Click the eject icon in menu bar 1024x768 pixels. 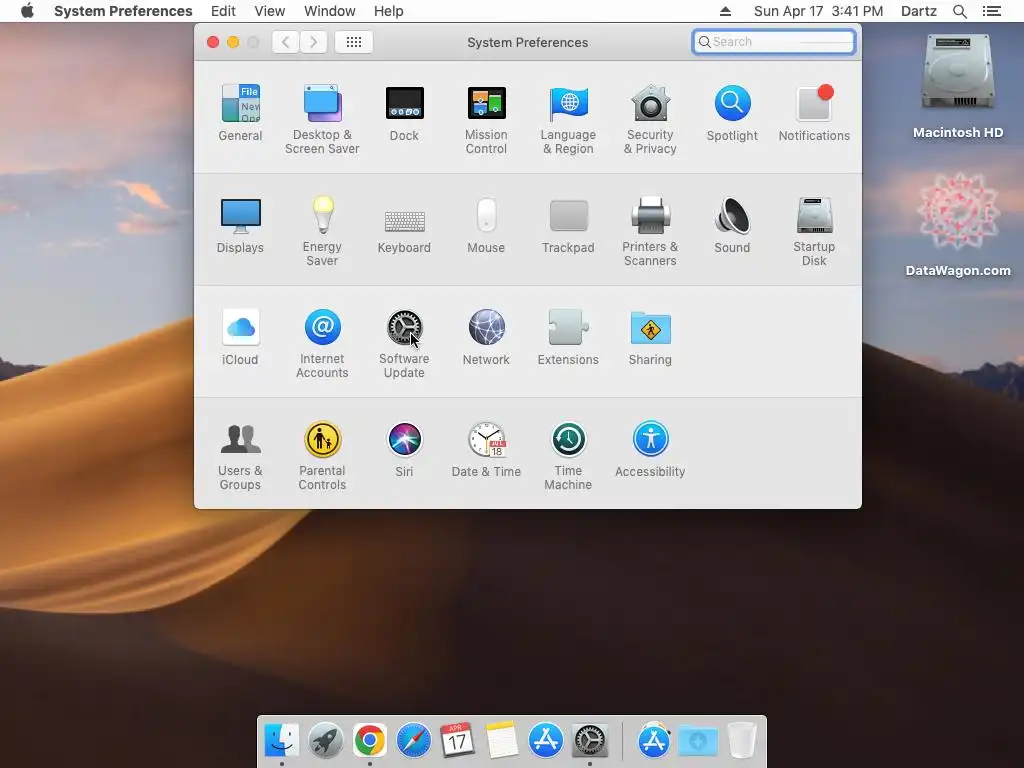(x=725, y=11)
